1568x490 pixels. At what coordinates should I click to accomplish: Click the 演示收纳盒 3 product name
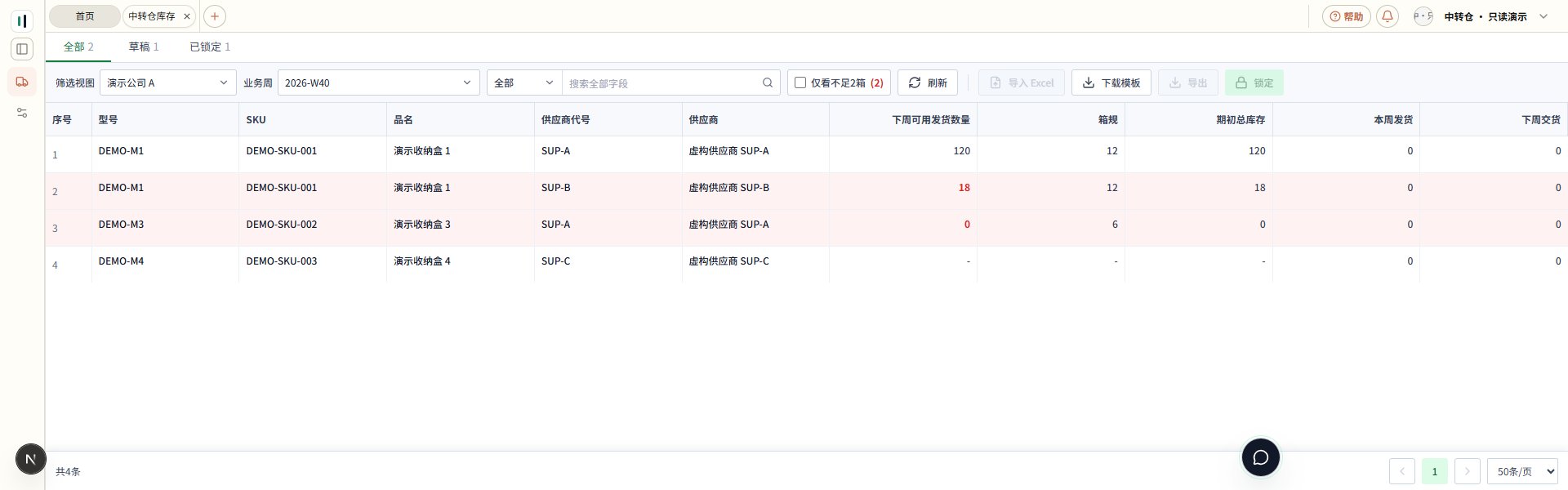point(422,225)
